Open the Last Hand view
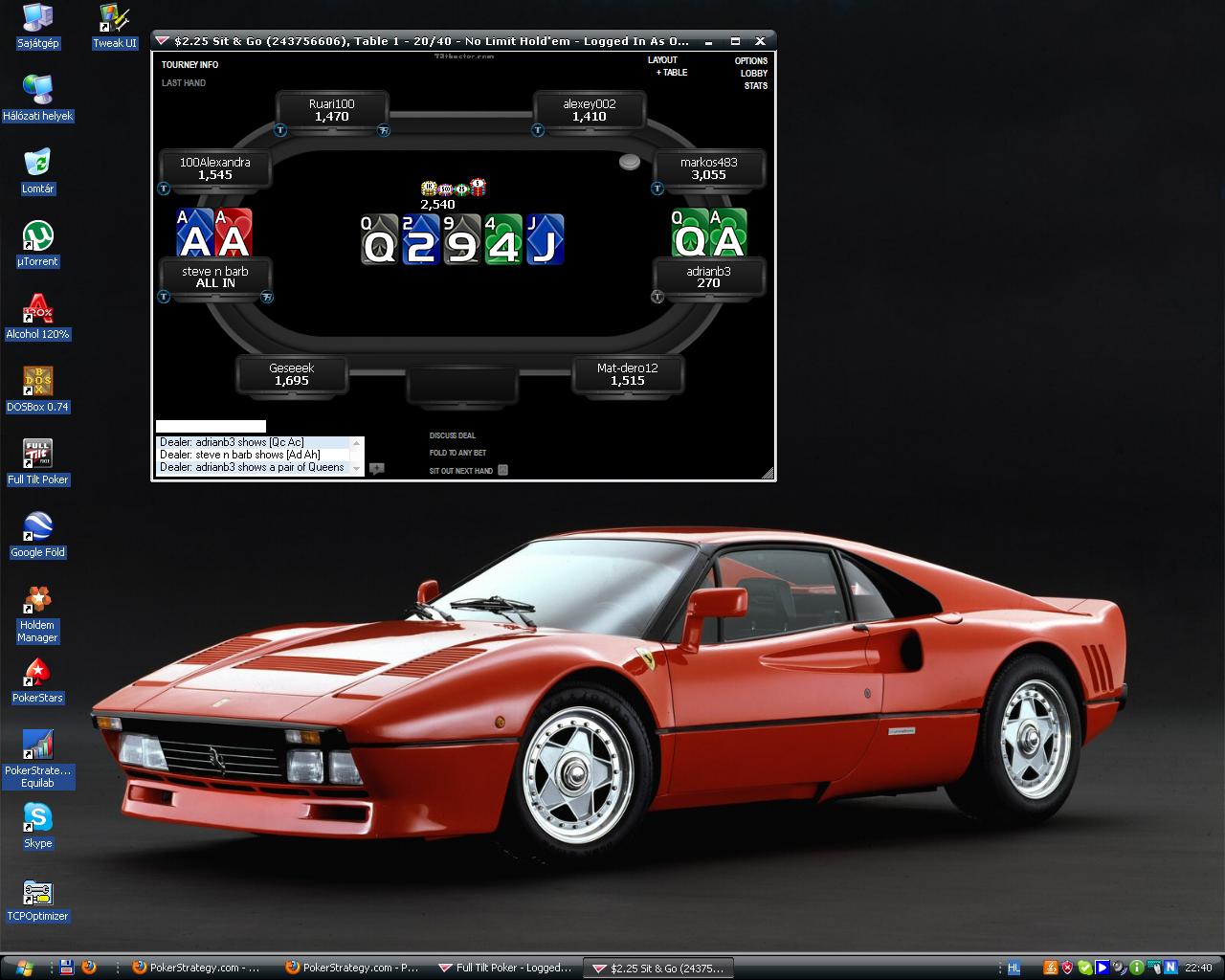 (x=184, y=83)
